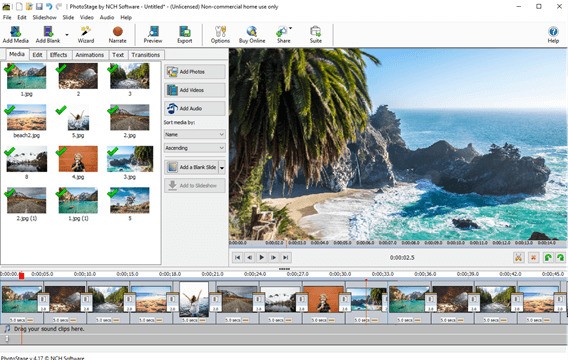Start recording with Narrate
The image size is (568, 360).
117,35
